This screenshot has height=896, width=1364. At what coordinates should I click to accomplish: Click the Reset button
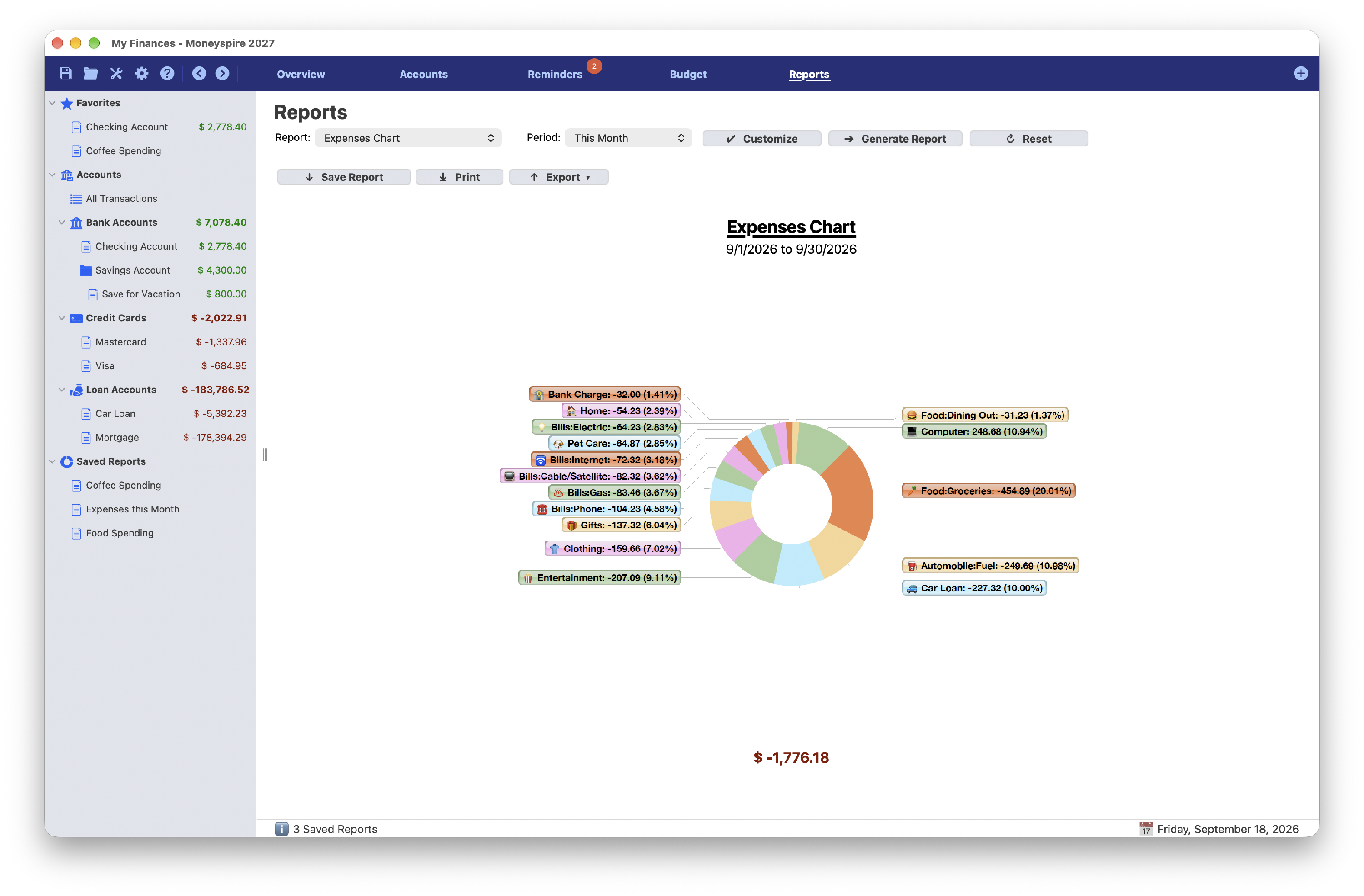click(1029, 139)
